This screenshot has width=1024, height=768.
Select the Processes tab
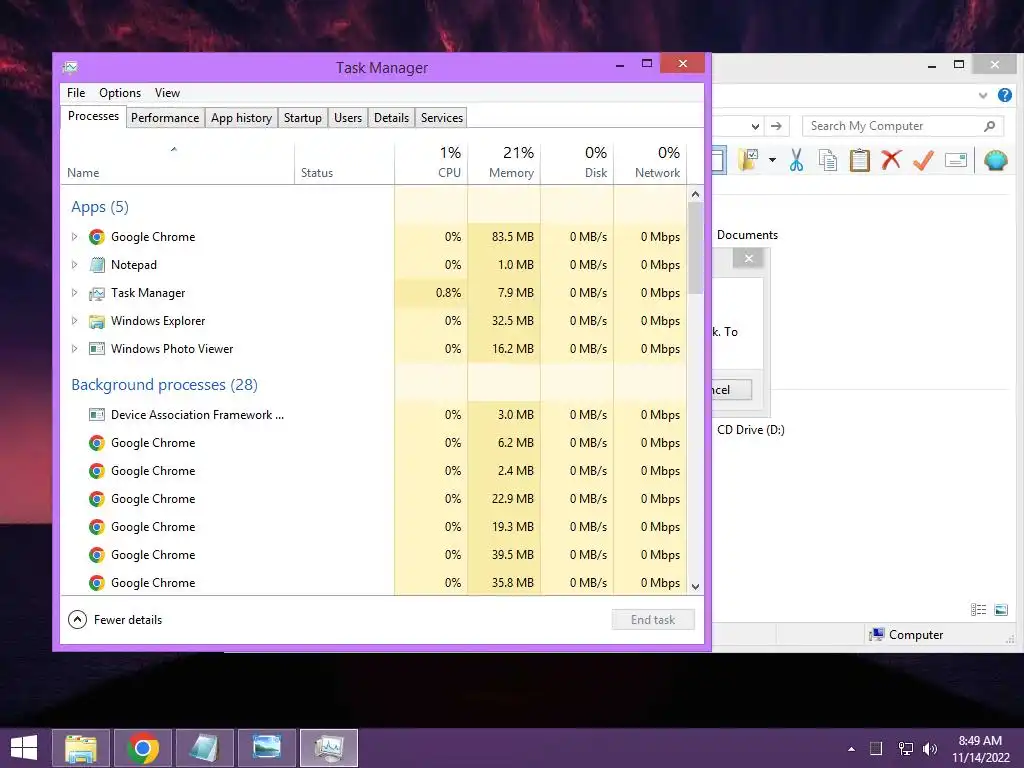point(93,116)
